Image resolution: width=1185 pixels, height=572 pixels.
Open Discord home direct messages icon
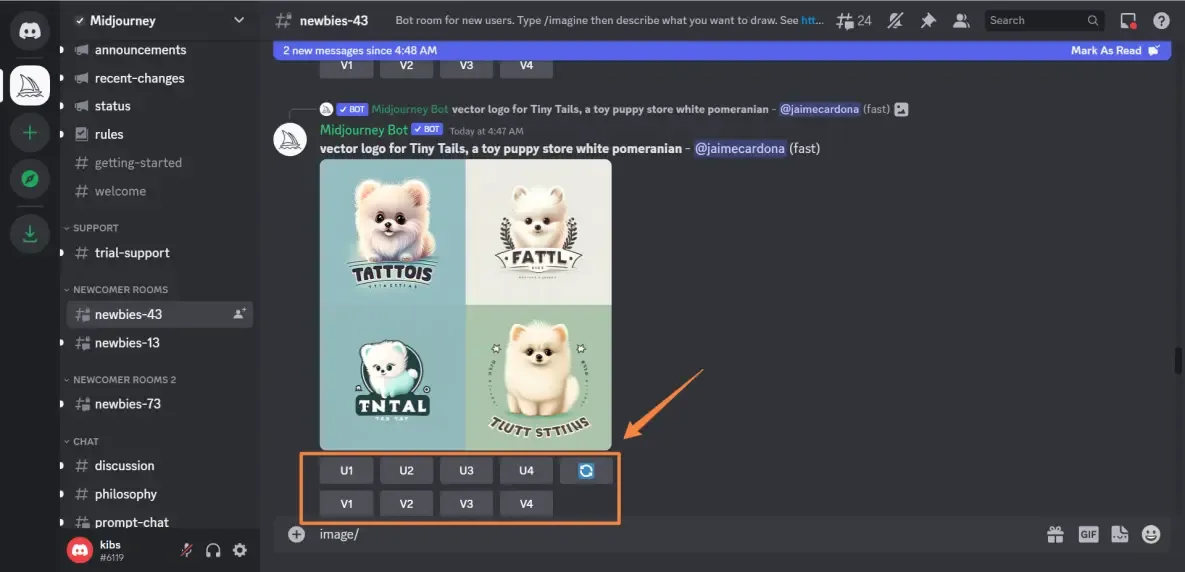pyautogui.click(x=29, y=31)
